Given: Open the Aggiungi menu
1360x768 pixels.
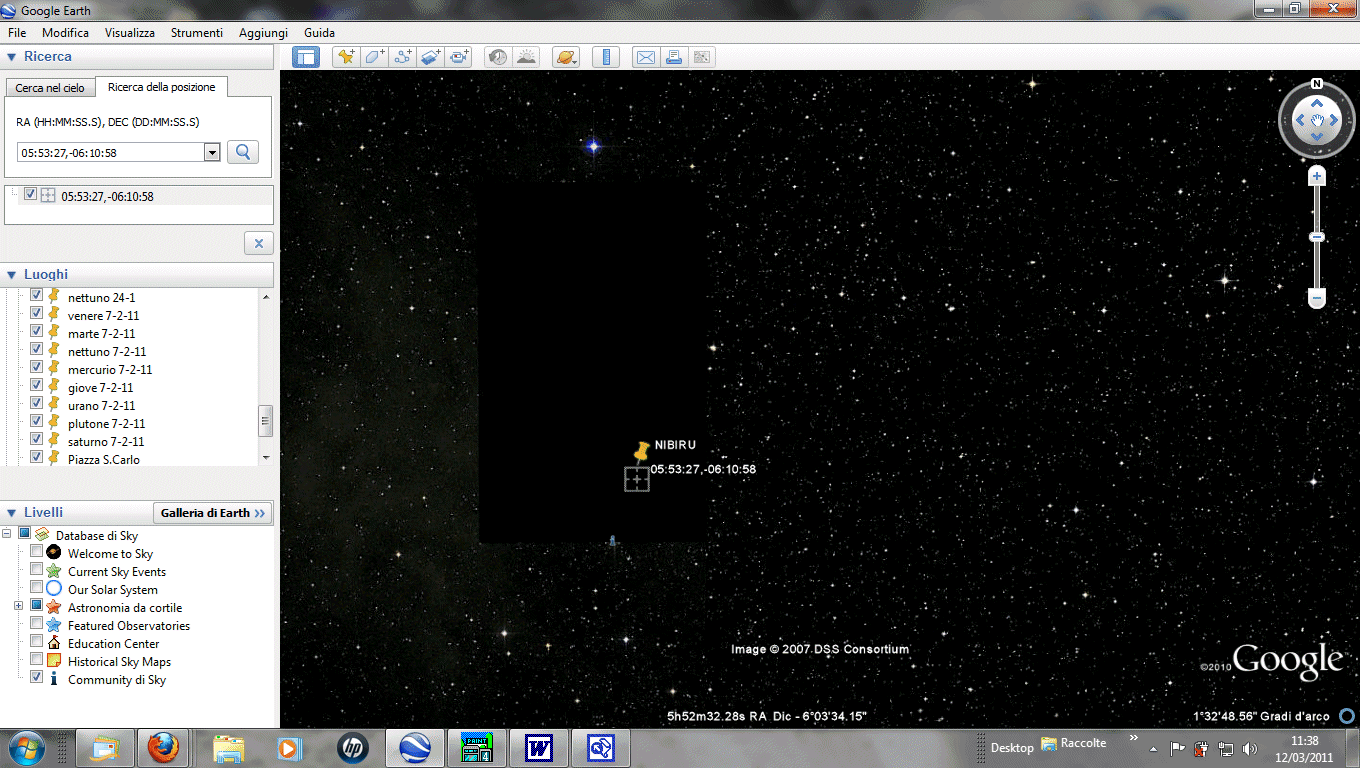Looking at the screenshot, I should click(x=263, y=33).
